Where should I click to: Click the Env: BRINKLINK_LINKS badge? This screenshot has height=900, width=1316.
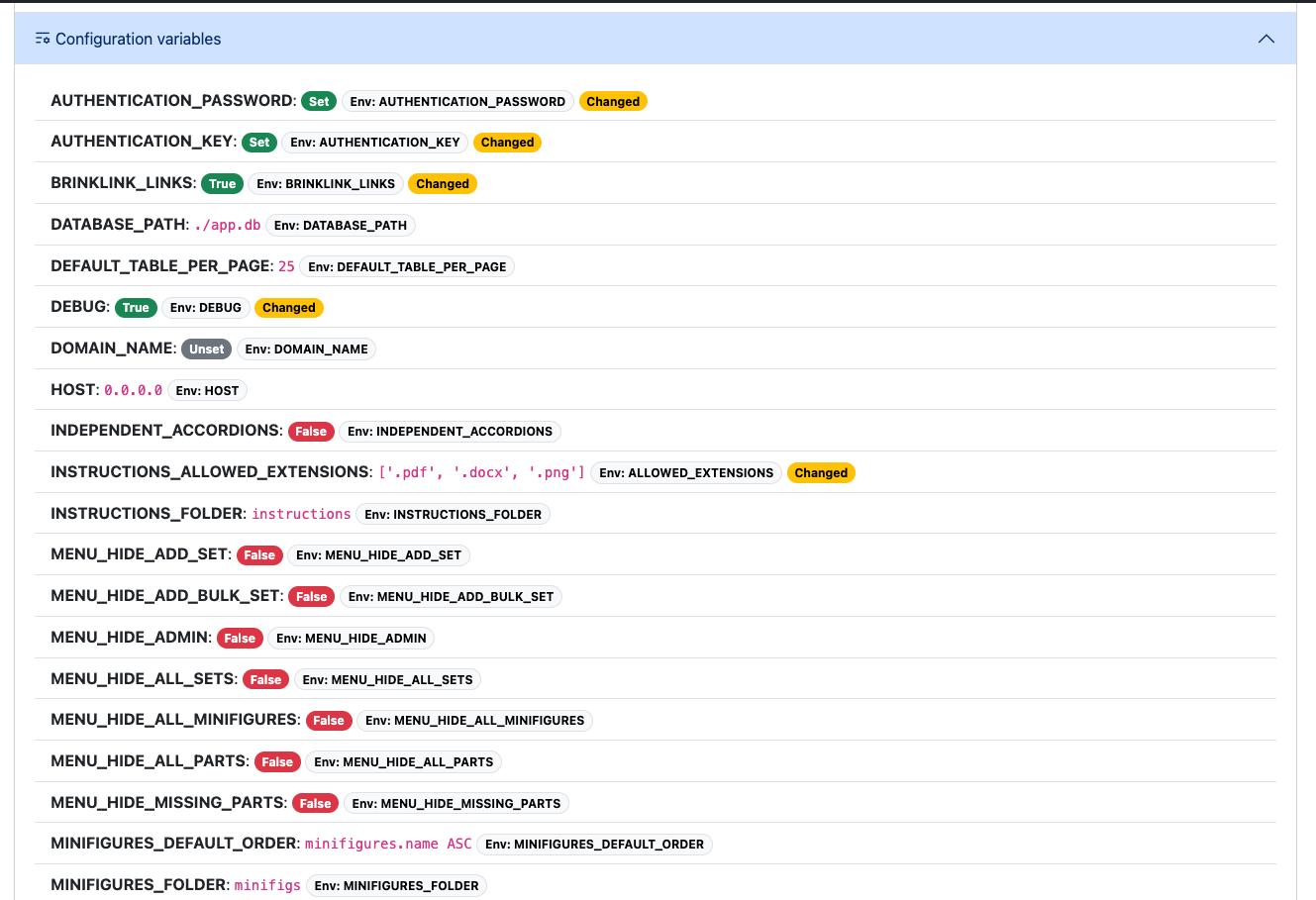click(x=326, y=184)
